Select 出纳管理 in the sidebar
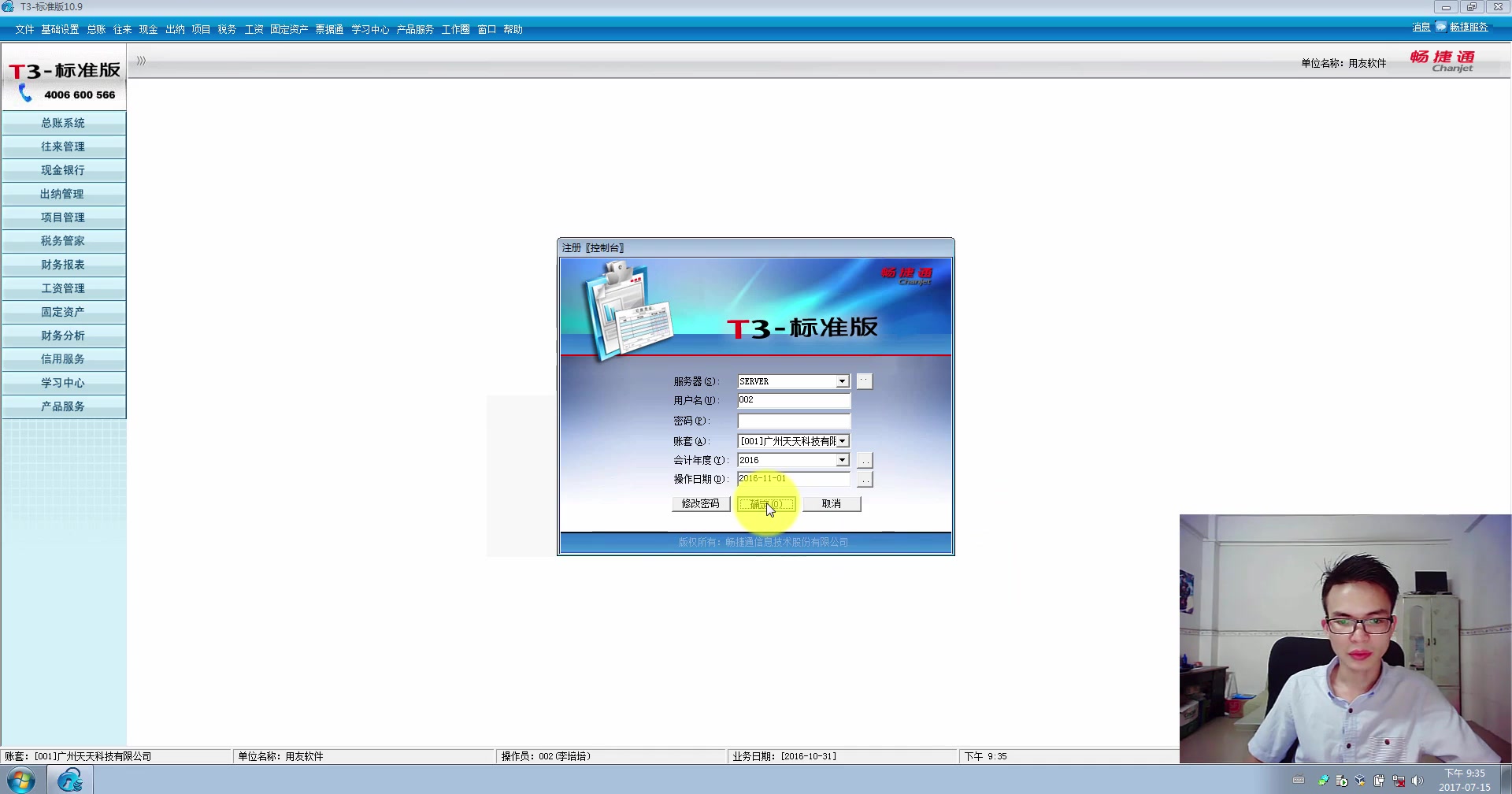The height and width of the screenshot is (794, 1512). click(63, 194)
